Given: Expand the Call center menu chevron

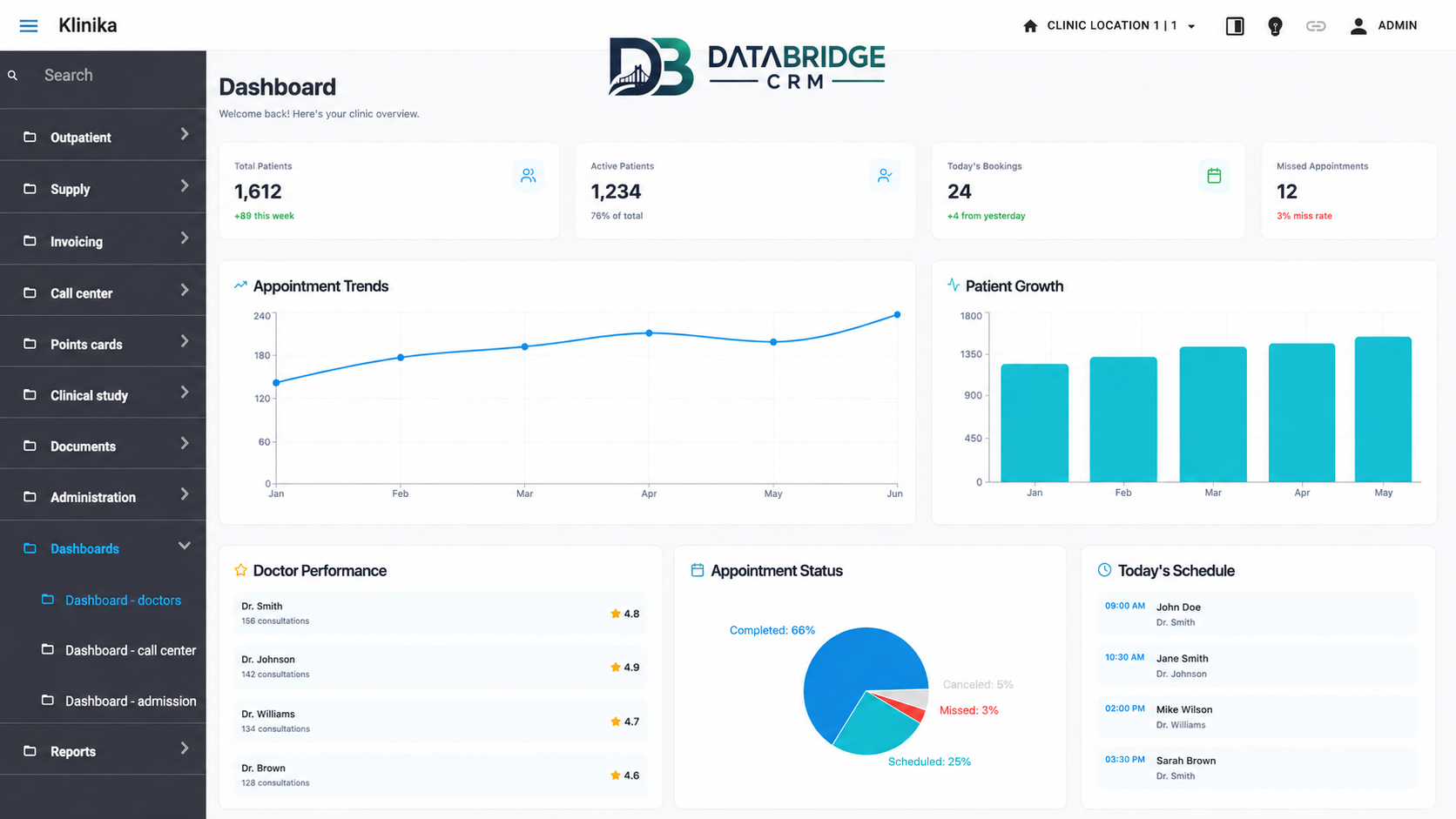Looking at the screenshot, I should [185, 290].
